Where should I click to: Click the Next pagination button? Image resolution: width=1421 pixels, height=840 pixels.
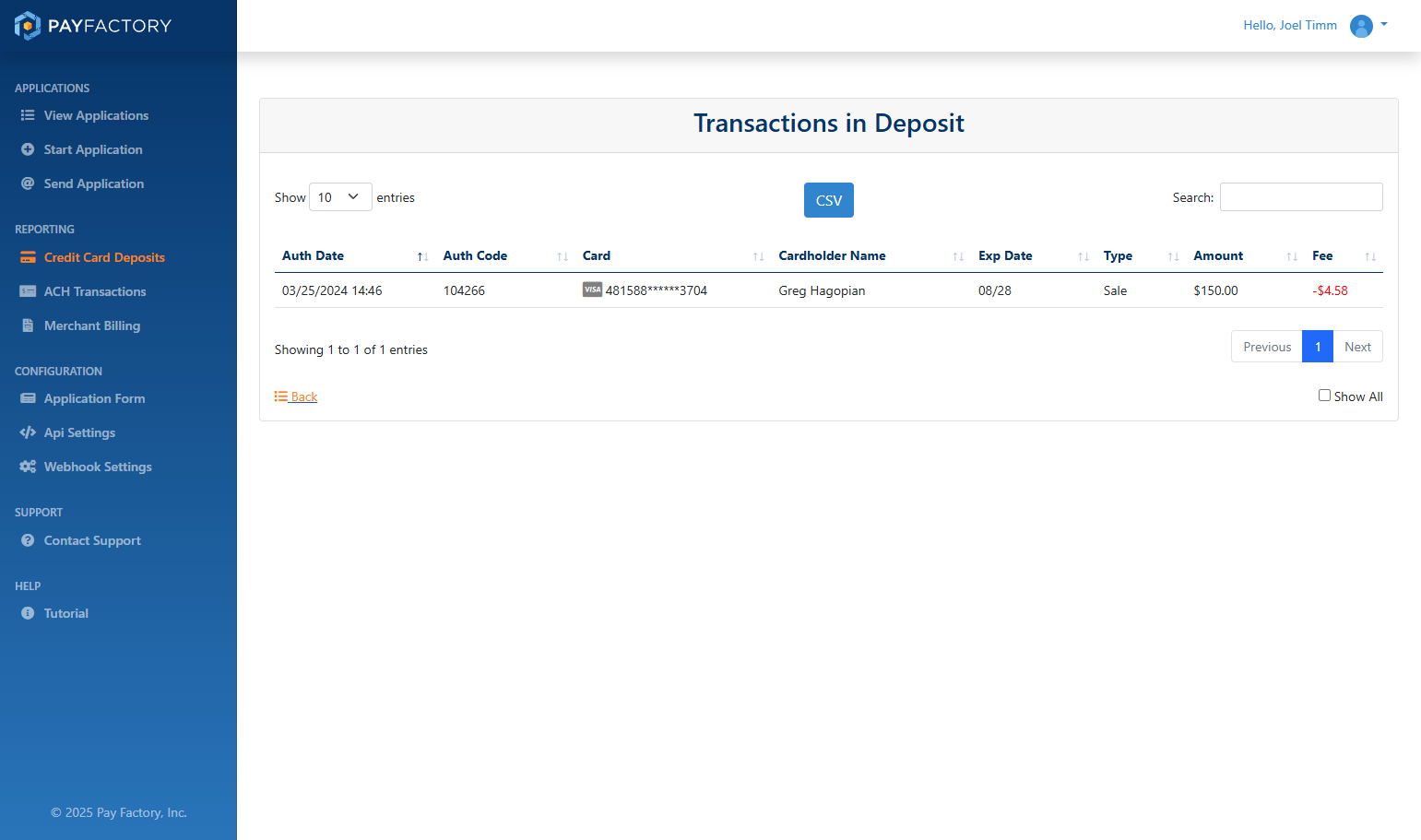point(1357,347)
